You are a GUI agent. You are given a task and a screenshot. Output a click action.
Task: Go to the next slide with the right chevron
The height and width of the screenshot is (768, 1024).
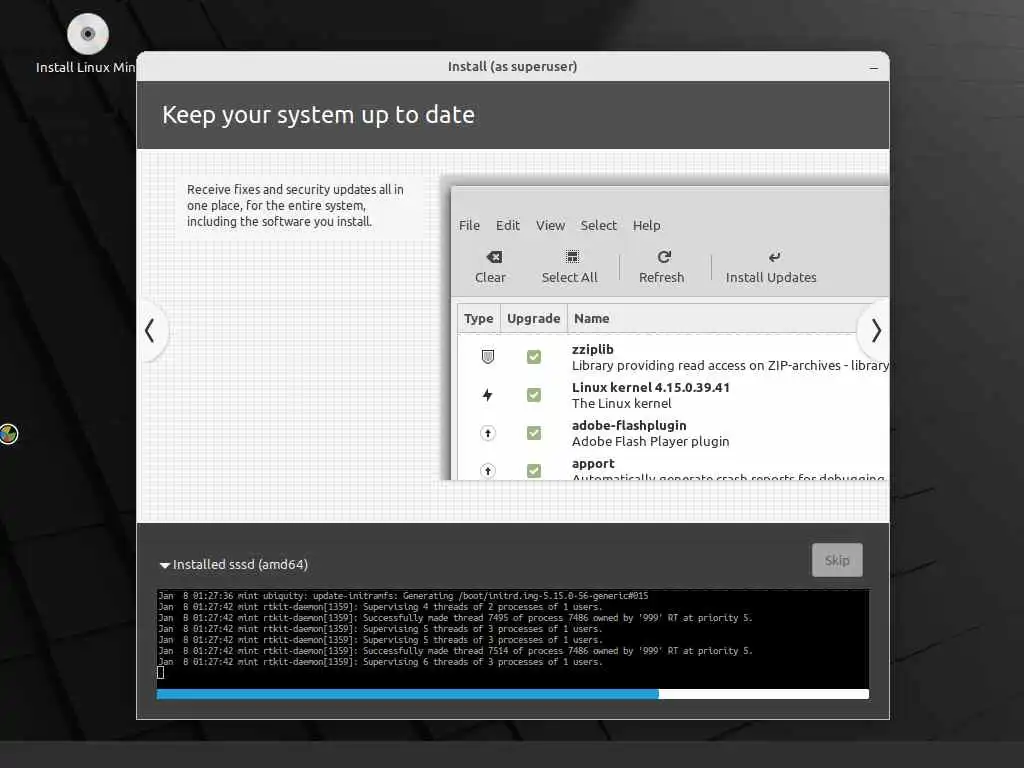(x=876, y=330)
